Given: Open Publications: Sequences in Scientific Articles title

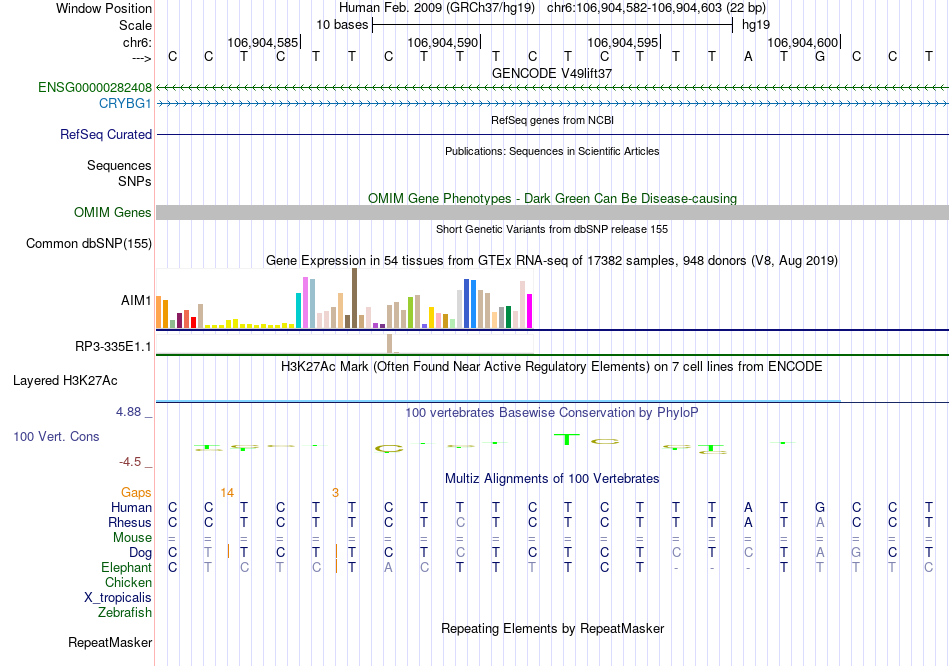Looking at the screenshot, I should (x=552, y=152).
